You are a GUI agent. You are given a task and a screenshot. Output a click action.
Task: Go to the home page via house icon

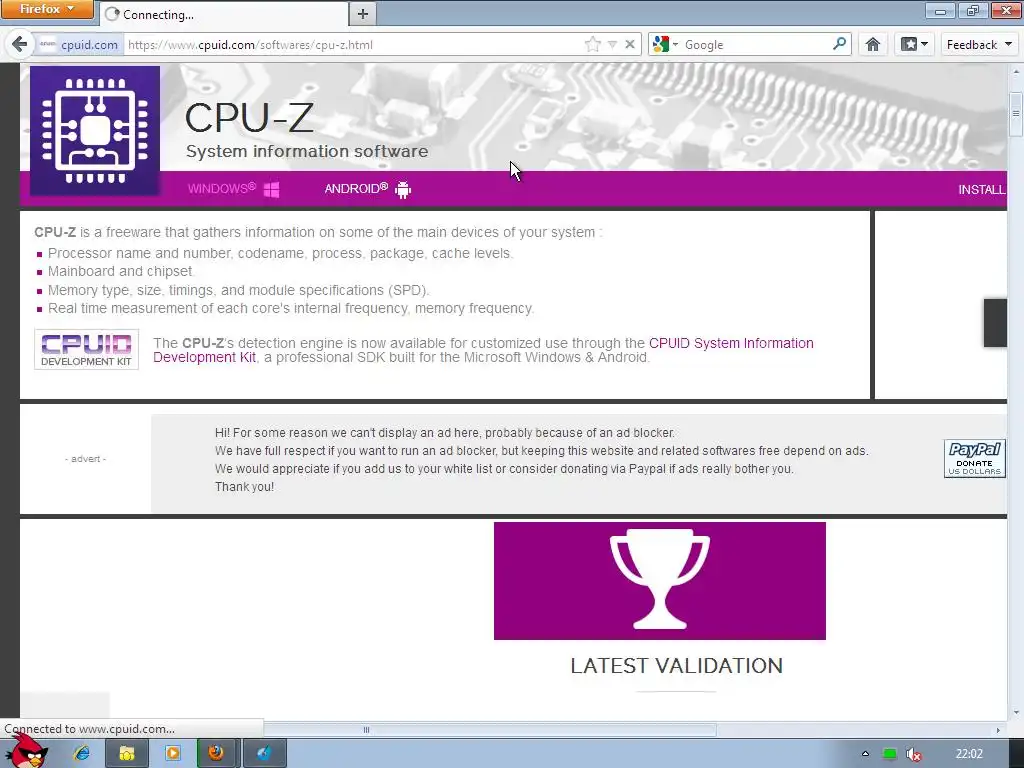872,44
